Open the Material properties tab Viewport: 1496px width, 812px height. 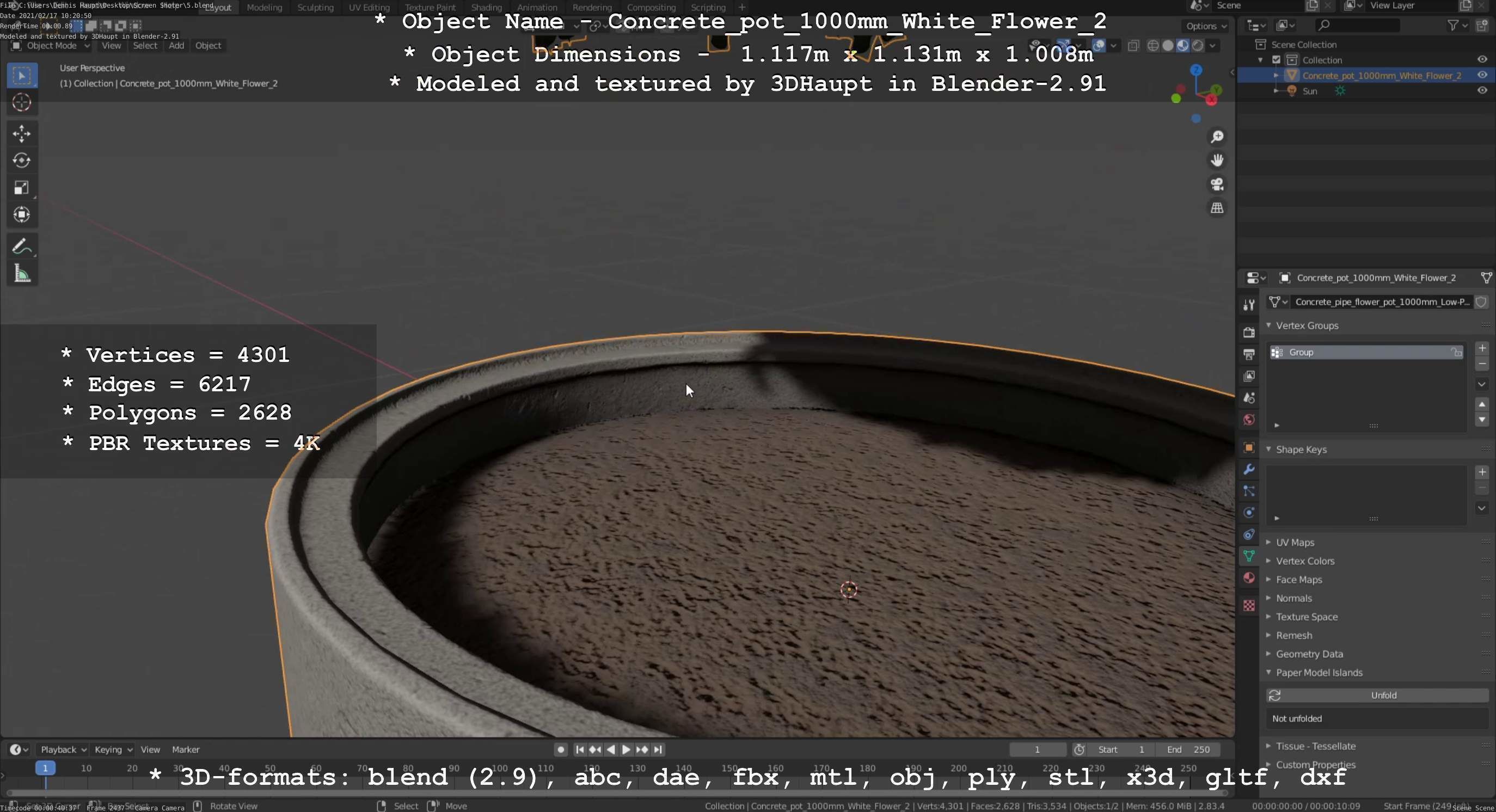[x=1249, y=578]
